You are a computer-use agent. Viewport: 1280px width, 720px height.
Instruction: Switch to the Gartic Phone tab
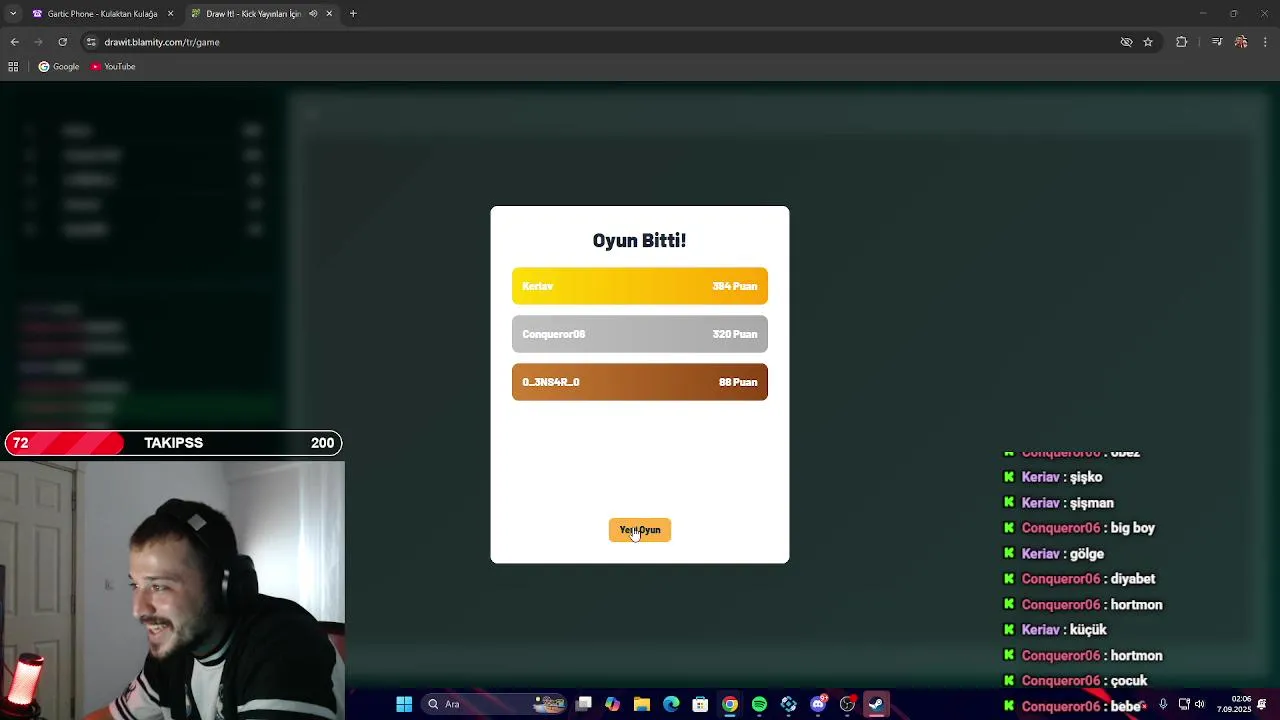tap(103, 14)
